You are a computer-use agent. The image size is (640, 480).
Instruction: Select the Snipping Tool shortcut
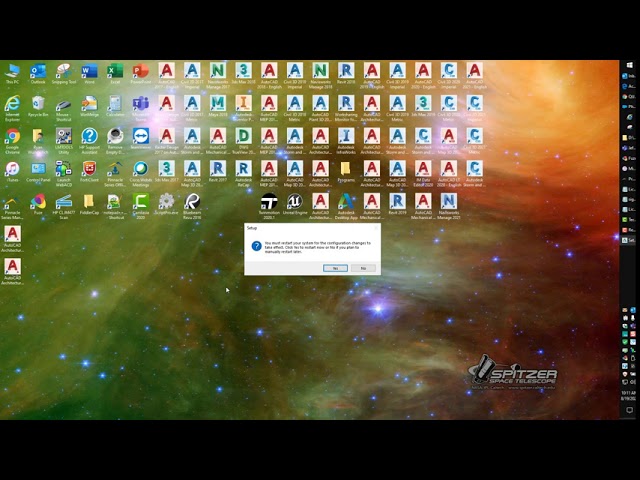[x=64, y=74]
